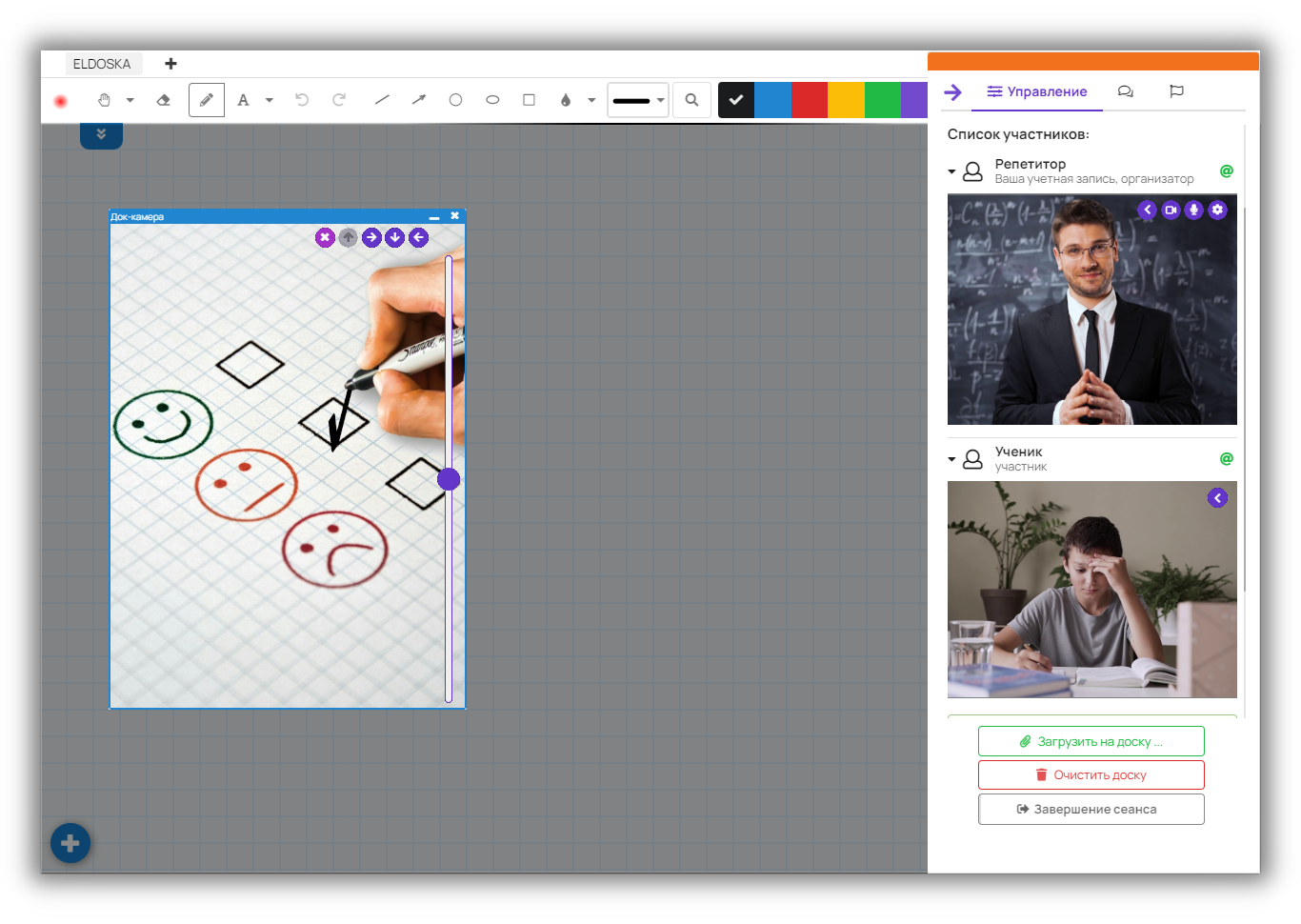Pick the straight Line drawing tool

point(382,100)
